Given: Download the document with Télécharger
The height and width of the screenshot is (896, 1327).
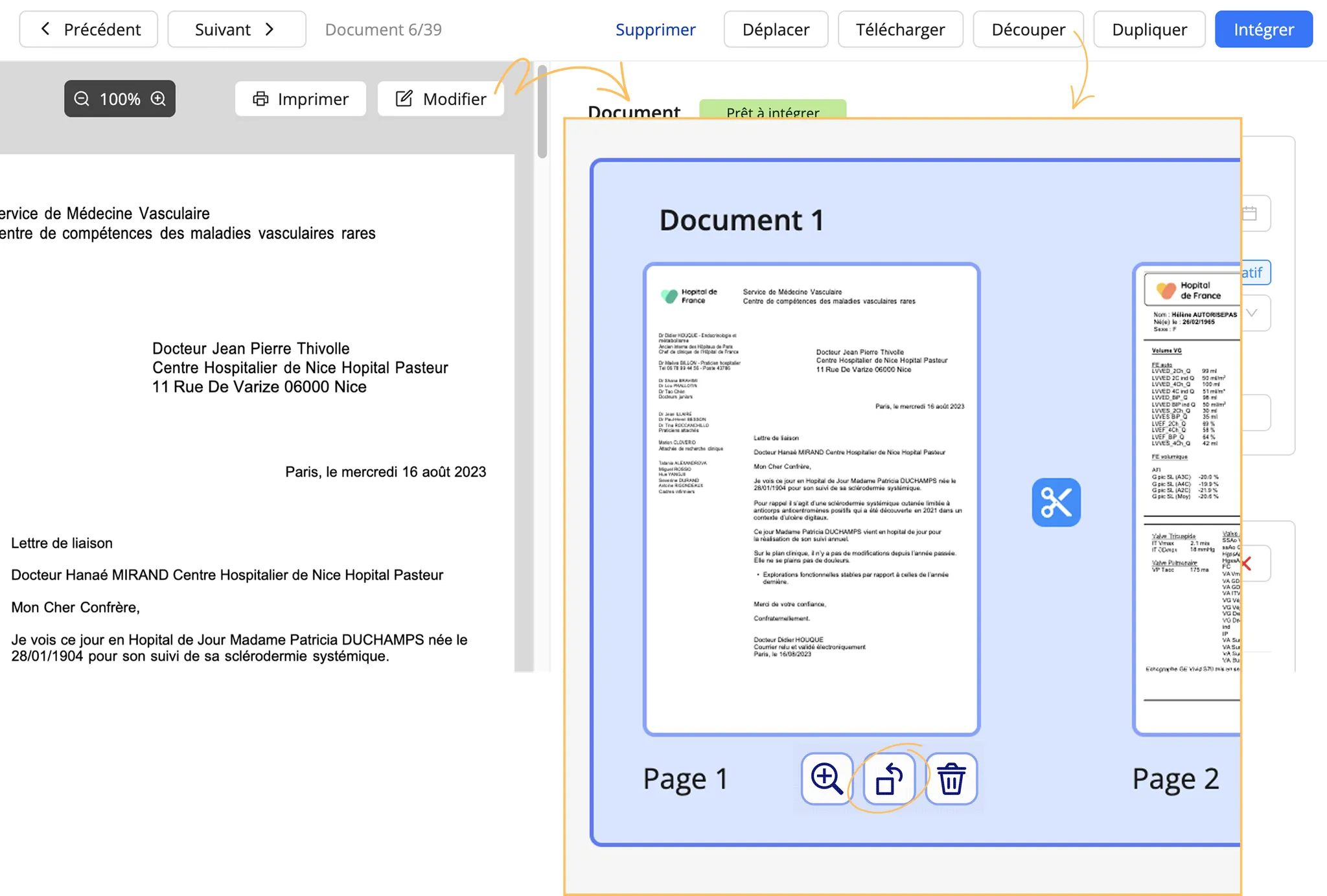Looking at the screenshot, I should [900, 29].
